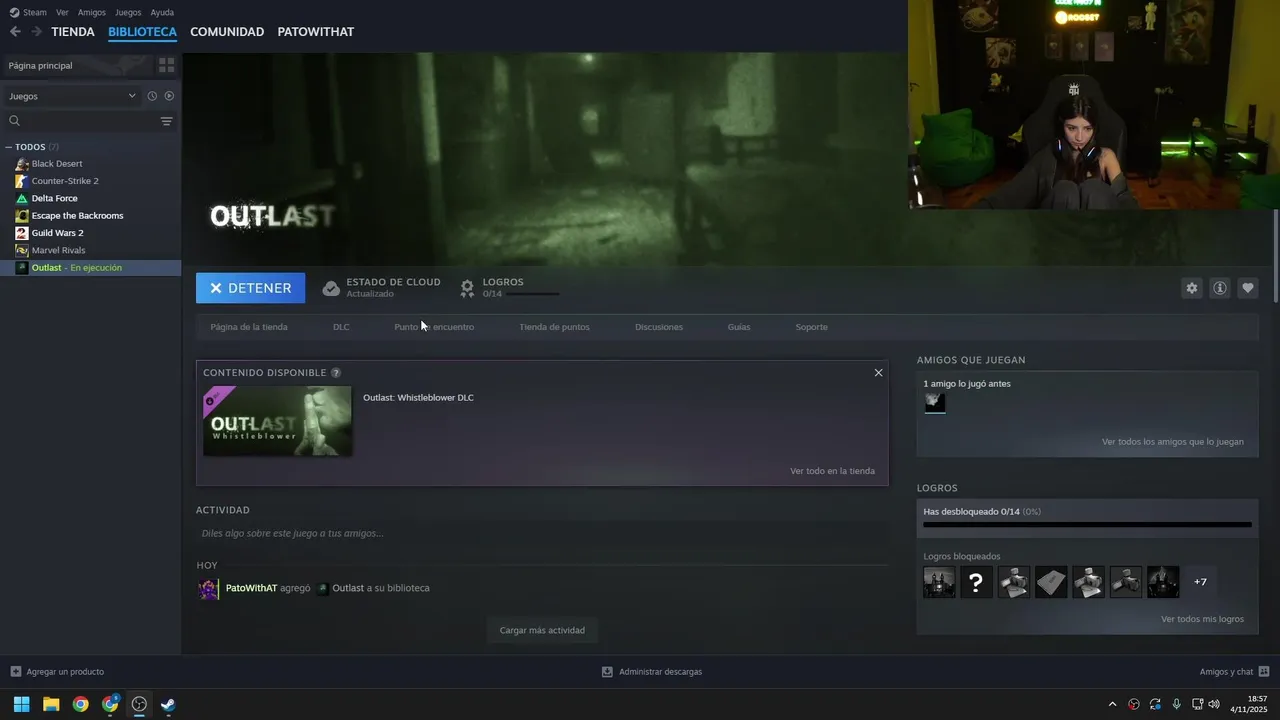This screenshot has height=720, width=1280.
Task: Open the library grid view icon
Action: pos(167,65)
